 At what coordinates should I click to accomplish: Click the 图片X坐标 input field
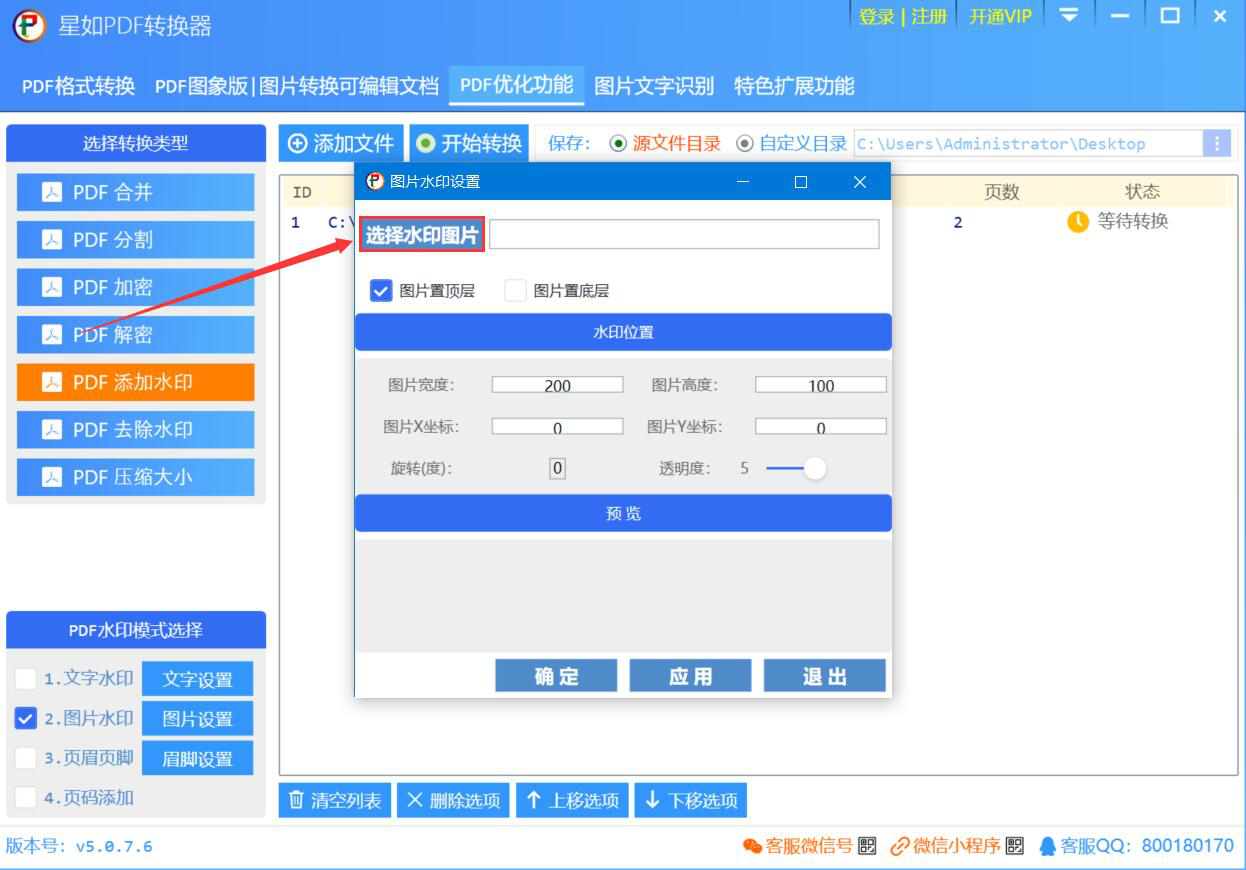557,427
